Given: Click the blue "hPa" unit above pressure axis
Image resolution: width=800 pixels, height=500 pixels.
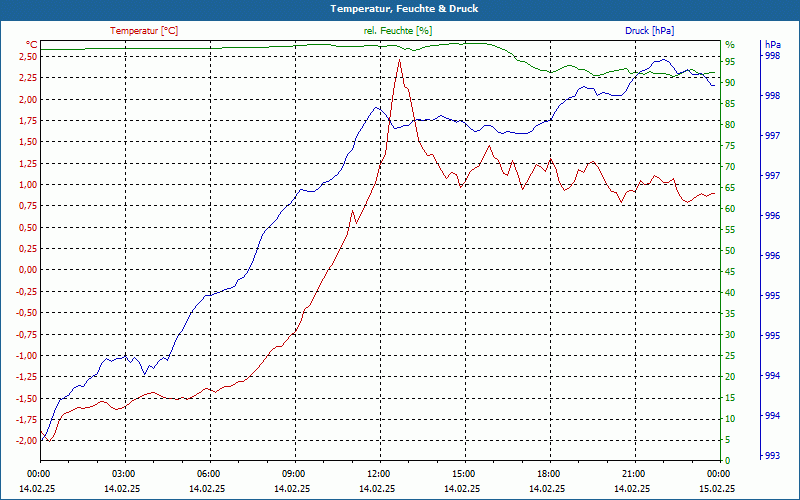Looking at the screenshot, I should click(772, 45).
